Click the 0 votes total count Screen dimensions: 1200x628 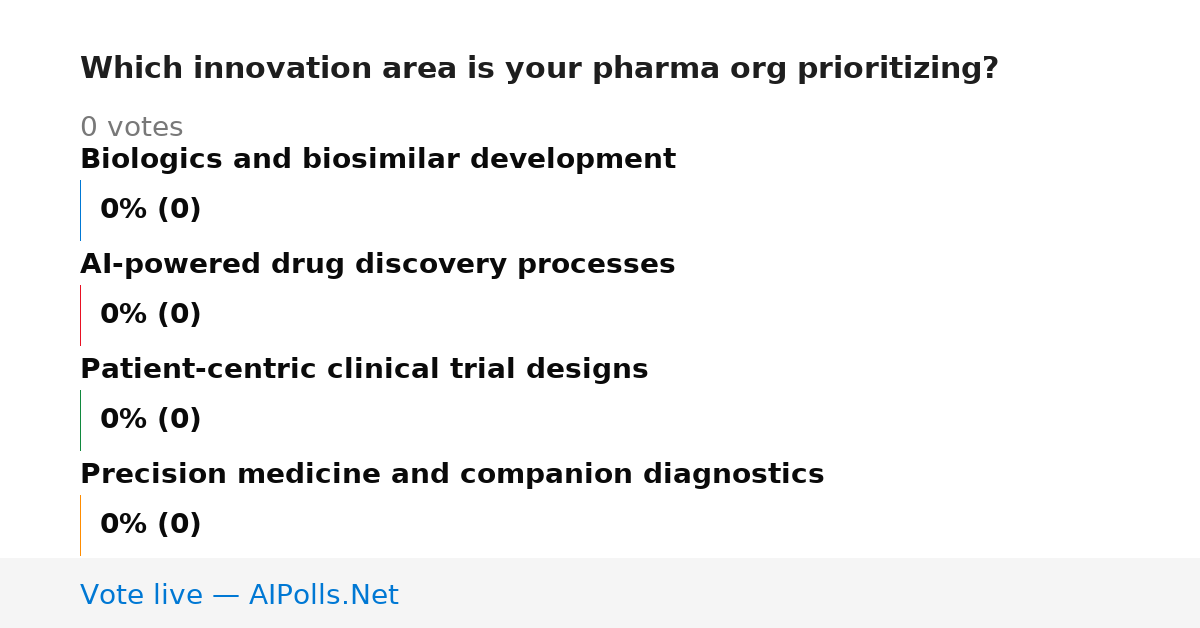131,128
